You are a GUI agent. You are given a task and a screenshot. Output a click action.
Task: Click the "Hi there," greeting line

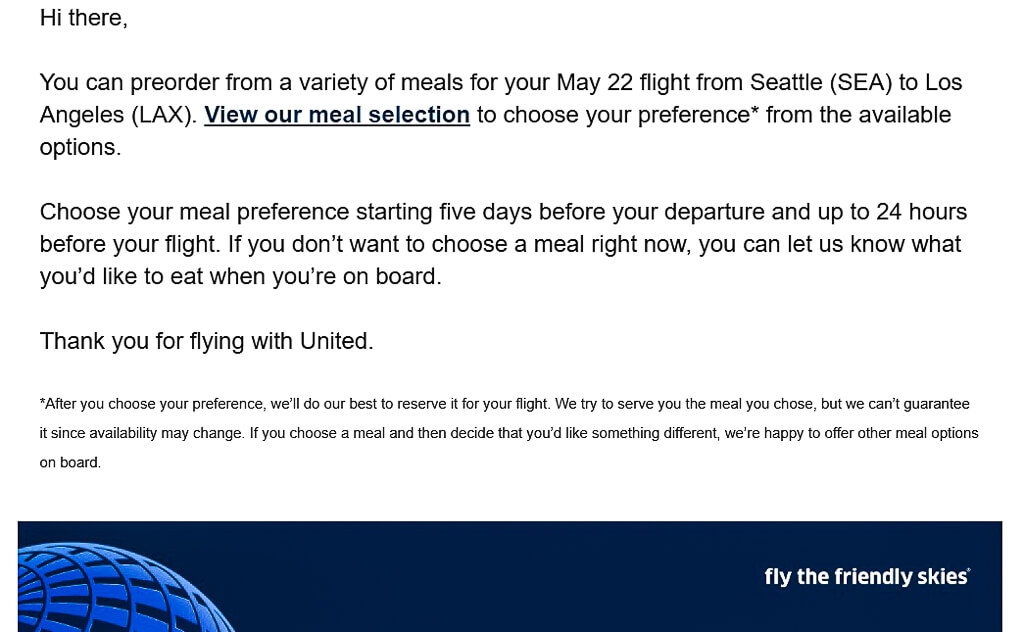click(x=84, y=18)
